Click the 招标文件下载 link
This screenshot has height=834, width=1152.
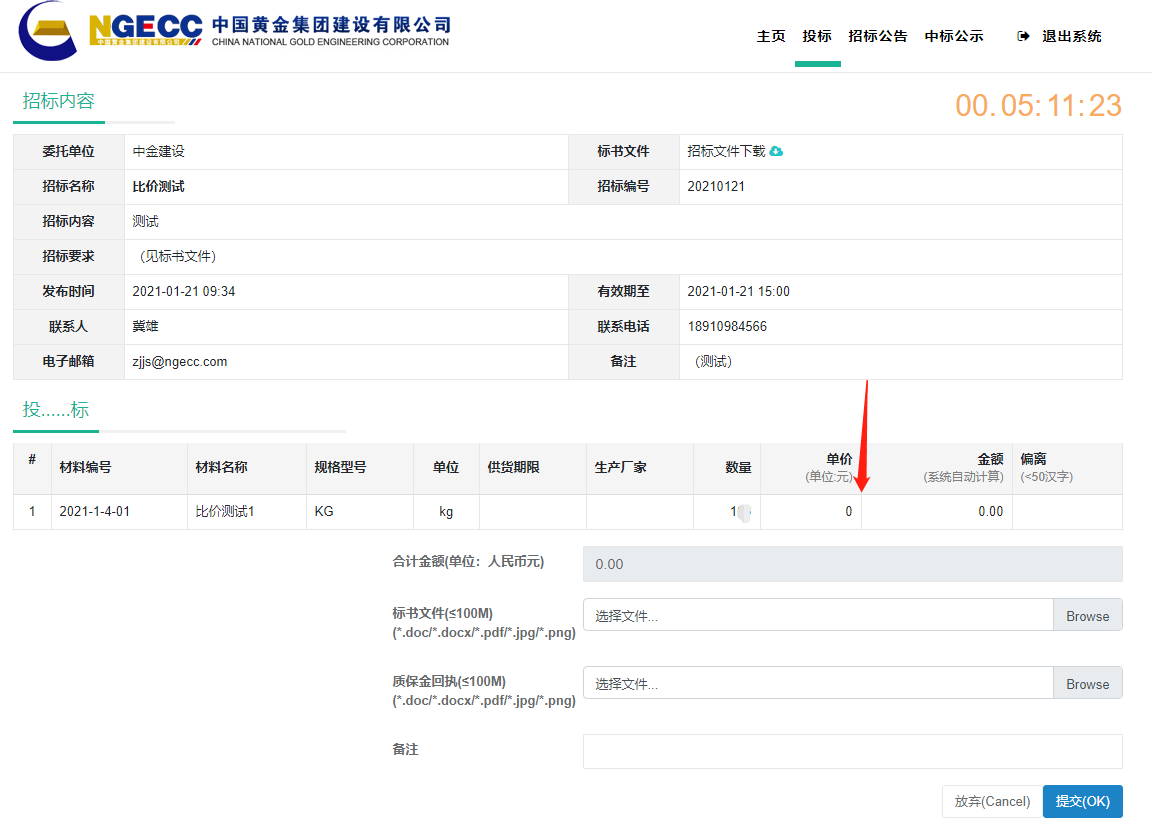pyautogui.click(x=726, y=152)
